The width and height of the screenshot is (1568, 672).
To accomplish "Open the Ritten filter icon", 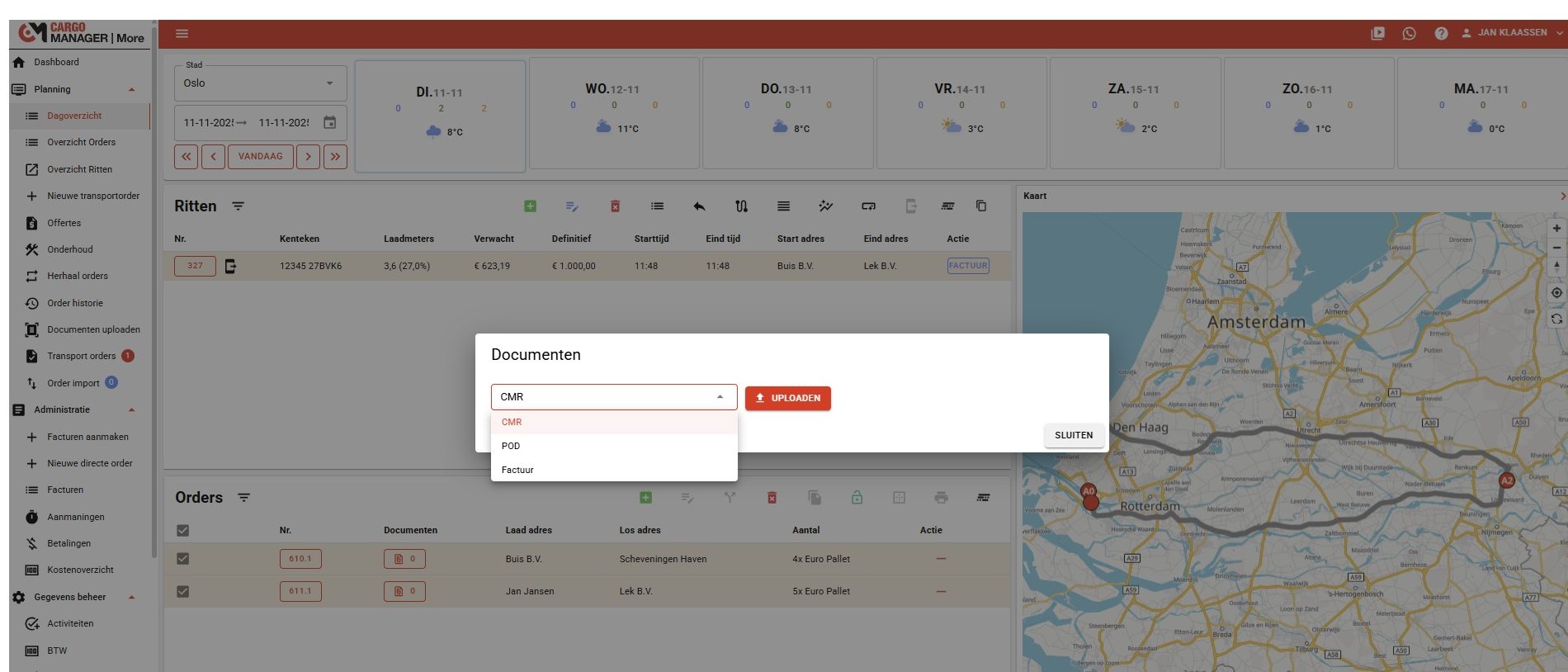I will [x=238, y=206].
